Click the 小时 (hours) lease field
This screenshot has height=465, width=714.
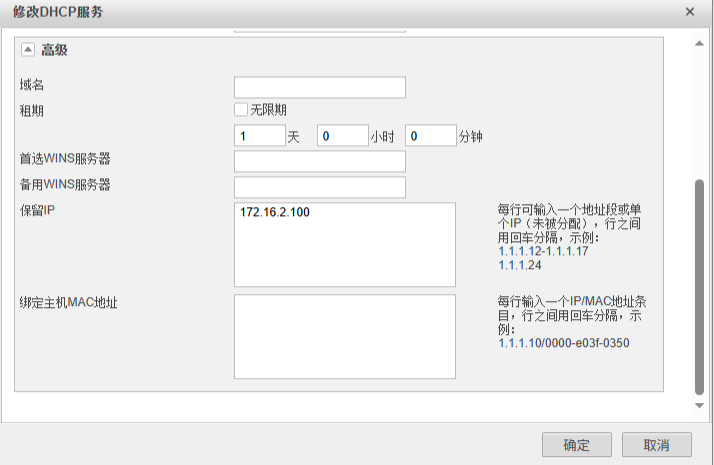click(342, 136)
